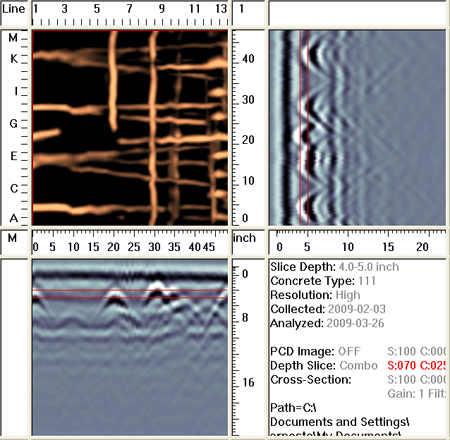Click the 8 mark on the depth scale
This screenshot has width=450, height=440.
[245, 318]
